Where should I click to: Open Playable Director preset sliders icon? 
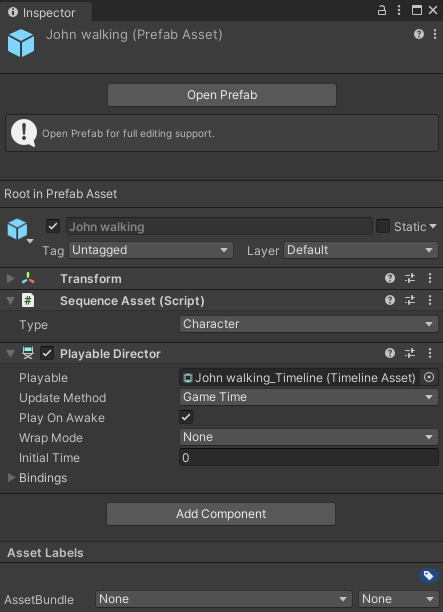[410, 353]
